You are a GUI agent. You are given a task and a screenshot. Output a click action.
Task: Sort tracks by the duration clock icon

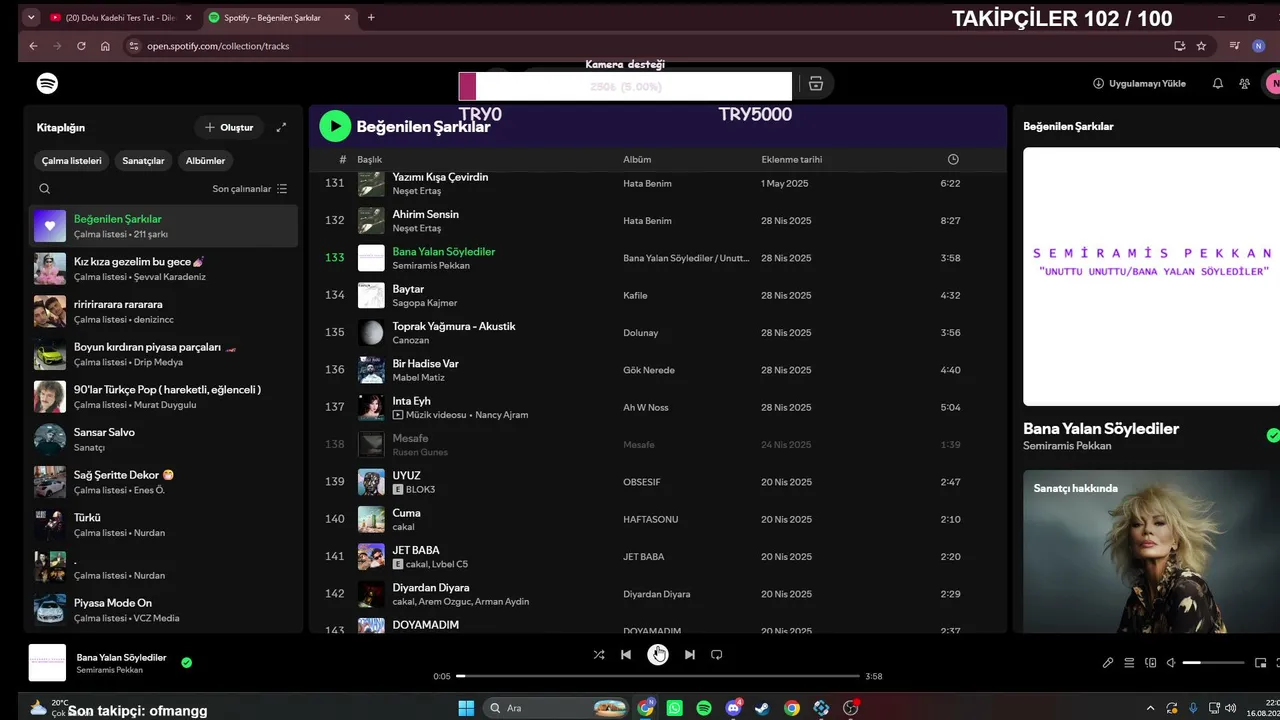coord(953,159)
